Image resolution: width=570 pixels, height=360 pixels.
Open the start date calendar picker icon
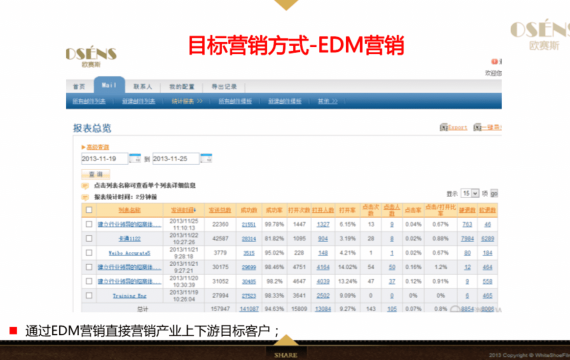point(135,159)
